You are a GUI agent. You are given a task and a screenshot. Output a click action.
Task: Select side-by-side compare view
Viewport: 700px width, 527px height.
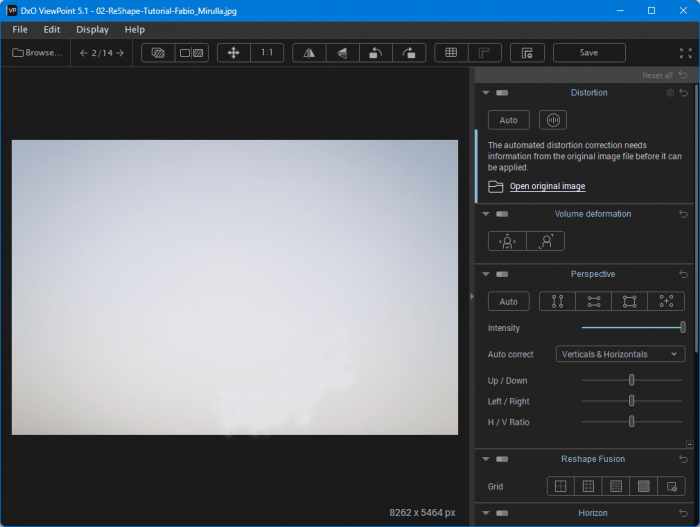192,53
